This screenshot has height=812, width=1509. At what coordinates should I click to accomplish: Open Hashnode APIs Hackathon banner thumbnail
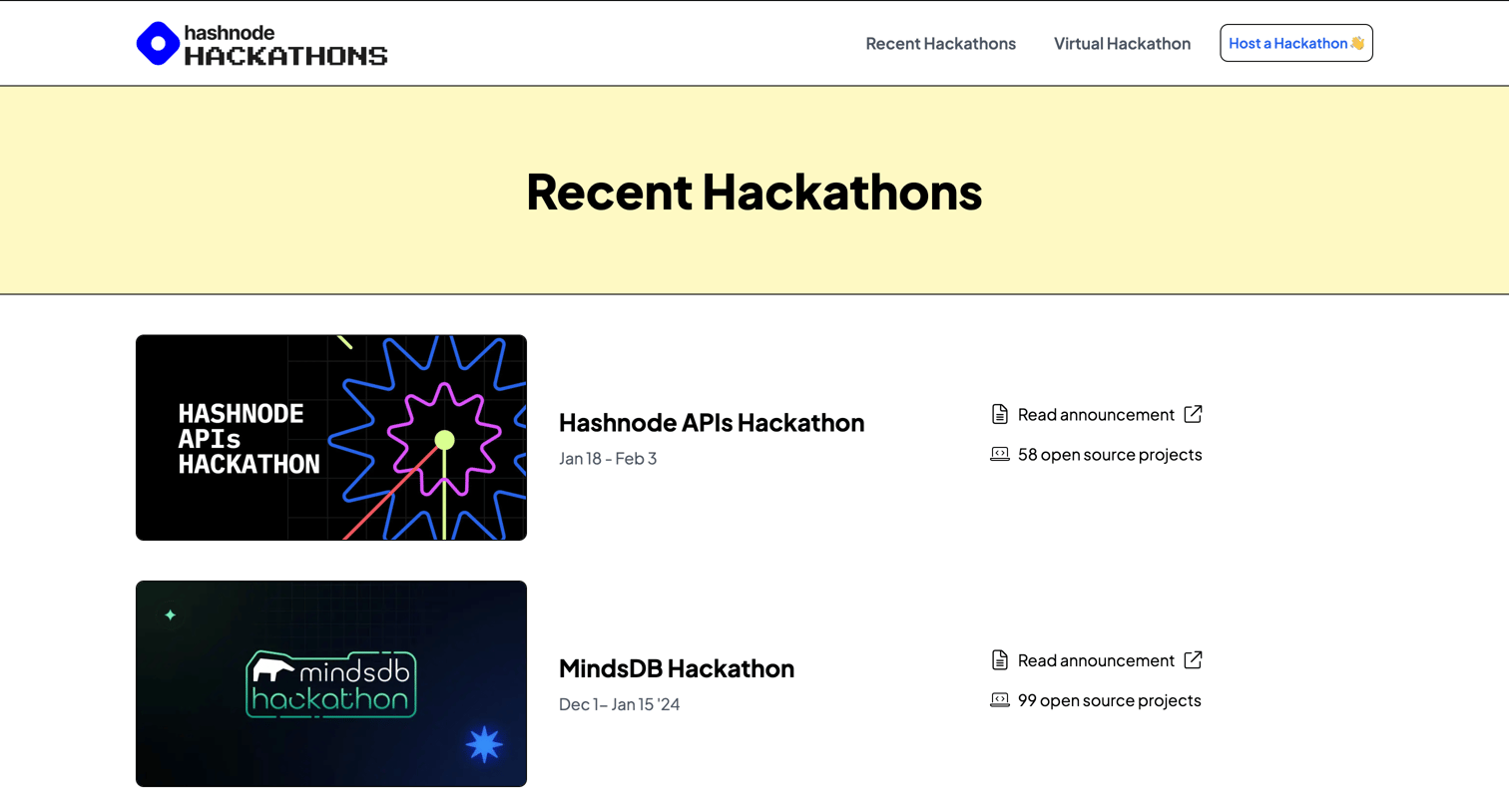tap(331, 438)
